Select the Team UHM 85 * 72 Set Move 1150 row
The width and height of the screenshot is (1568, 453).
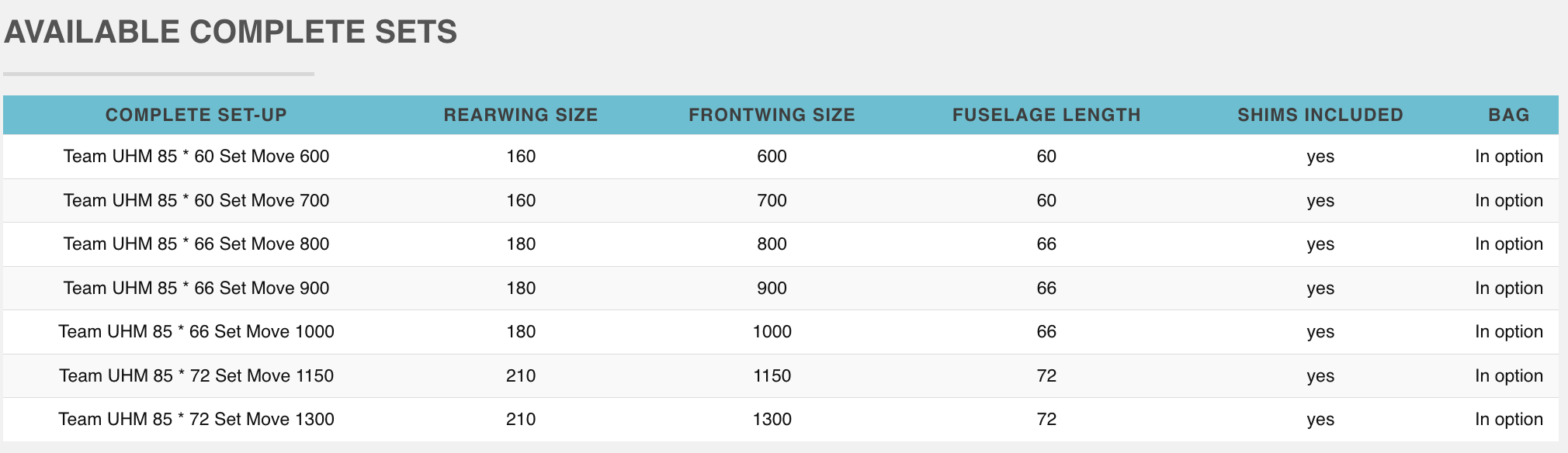781,376
